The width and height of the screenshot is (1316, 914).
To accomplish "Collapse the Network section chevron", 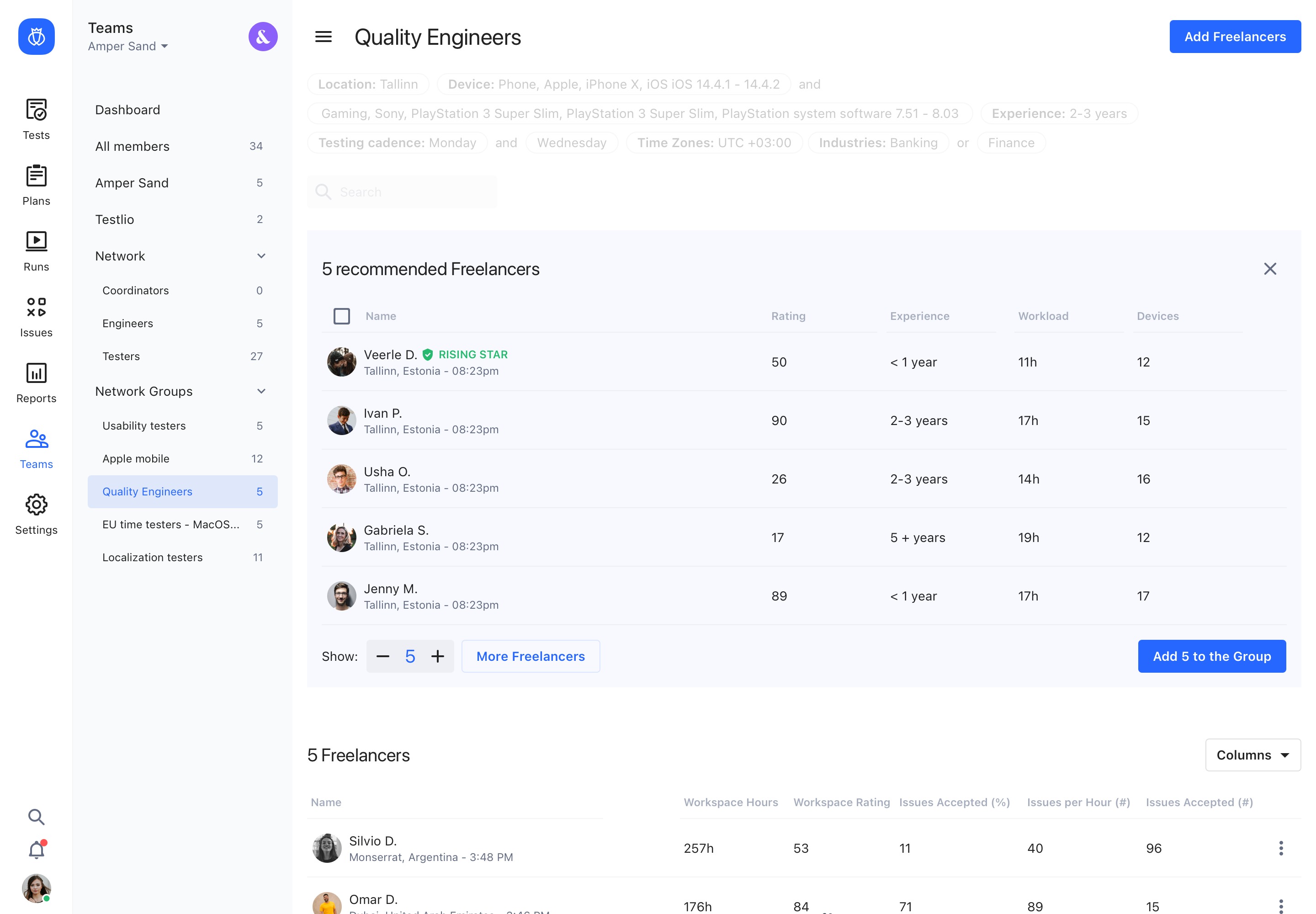I will click(261, 256).
